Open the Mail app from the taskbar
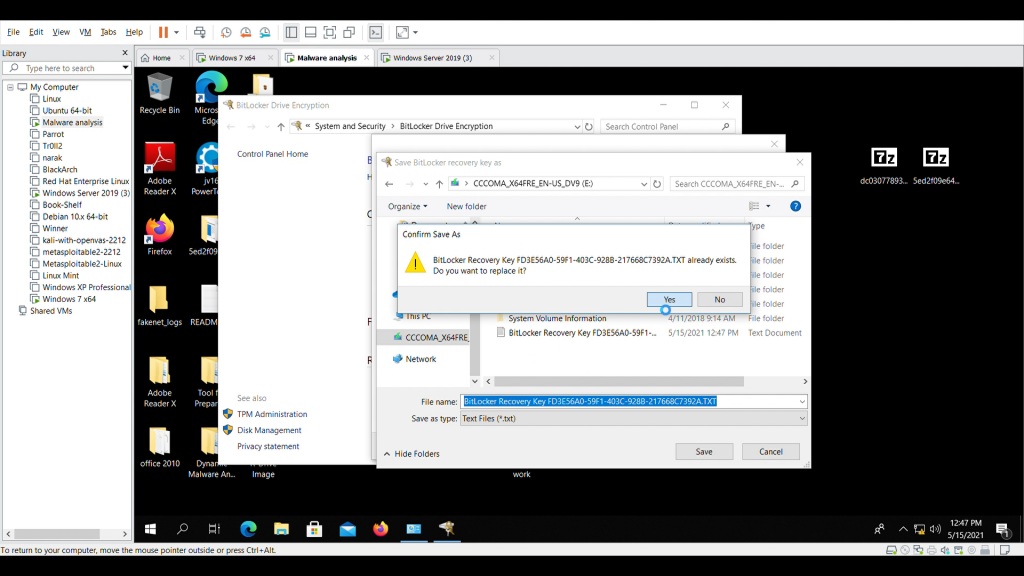 [347, 529]
